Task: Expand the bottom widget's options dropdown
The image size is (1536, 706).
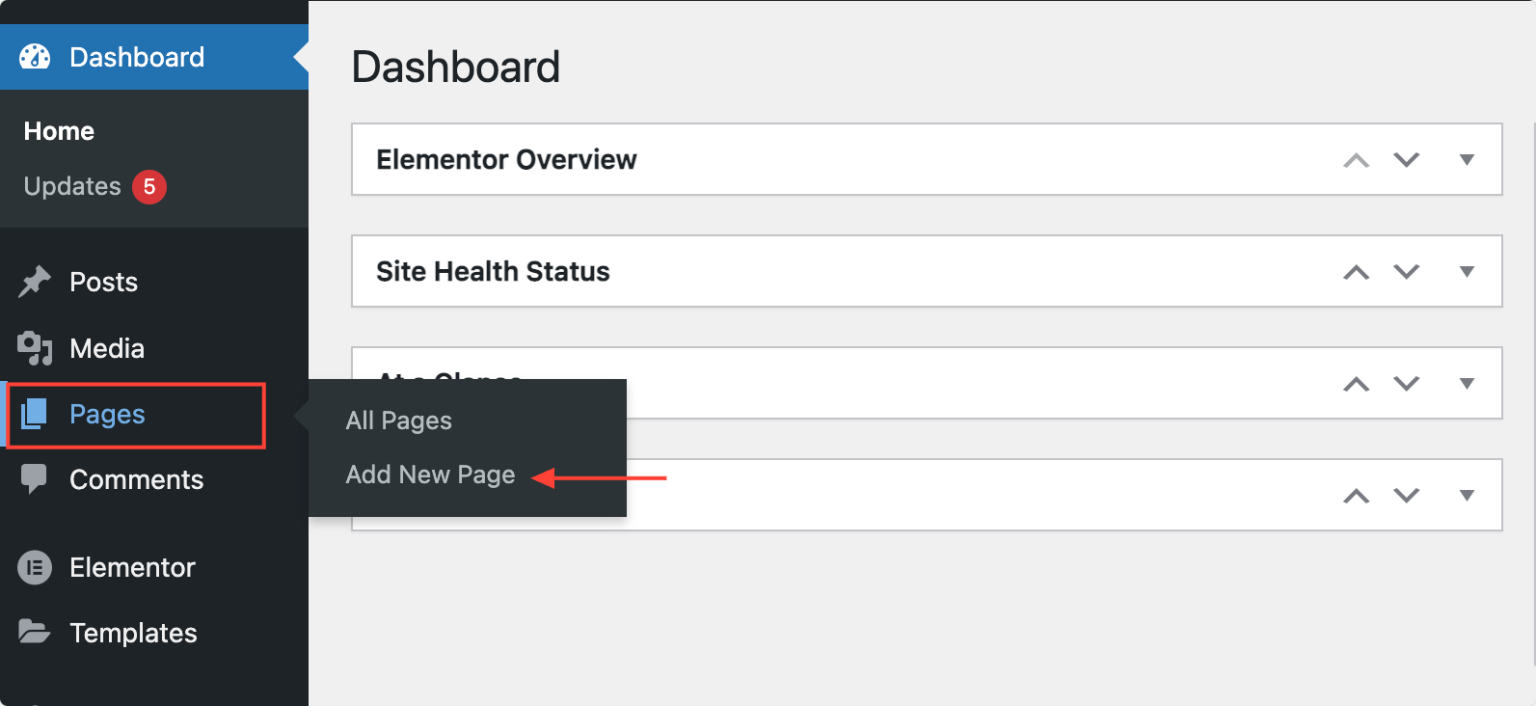Action: coord(1467,494)
